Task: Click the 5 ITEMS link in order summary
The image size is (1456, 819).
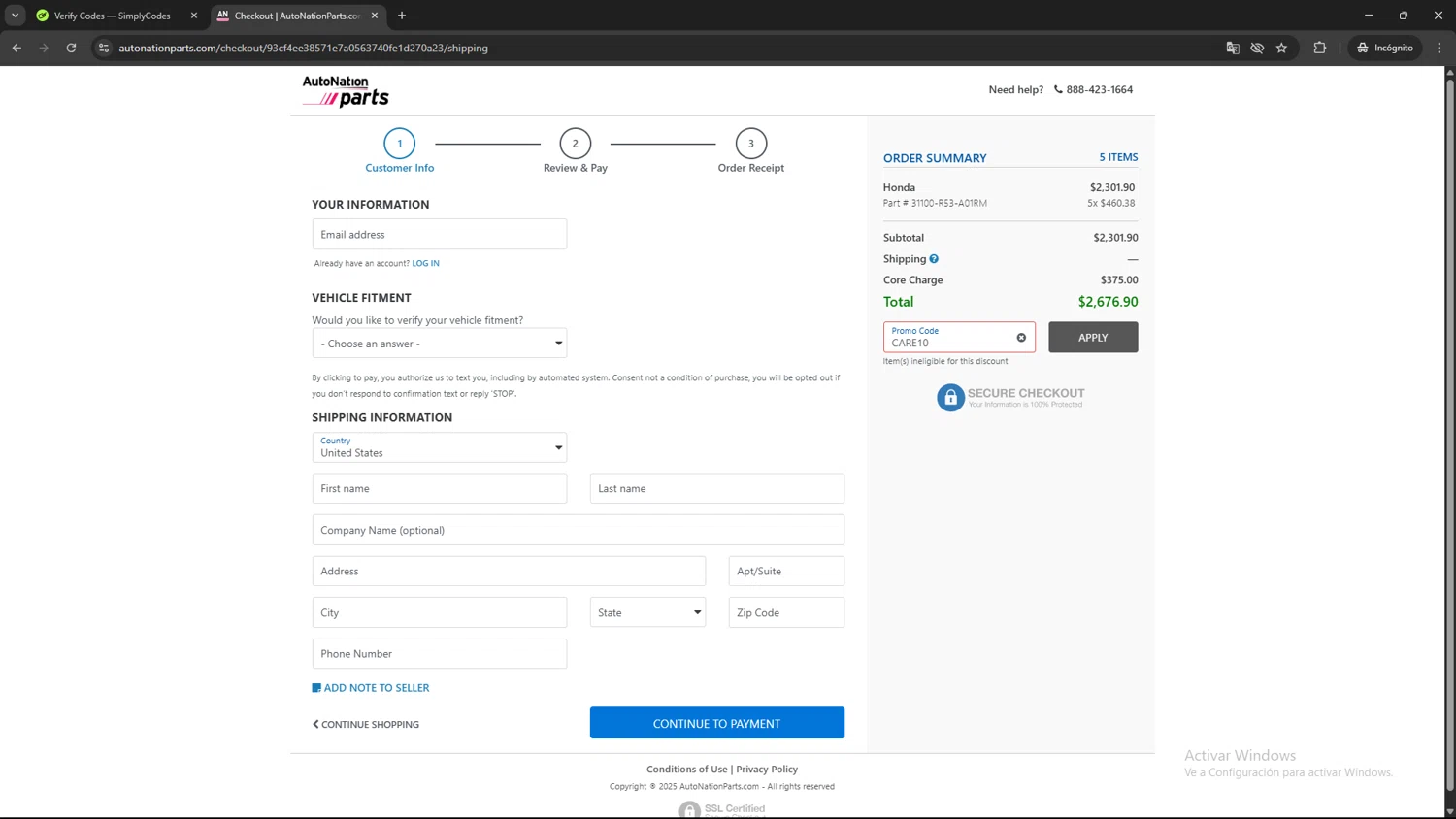Action: point(1118,157)
